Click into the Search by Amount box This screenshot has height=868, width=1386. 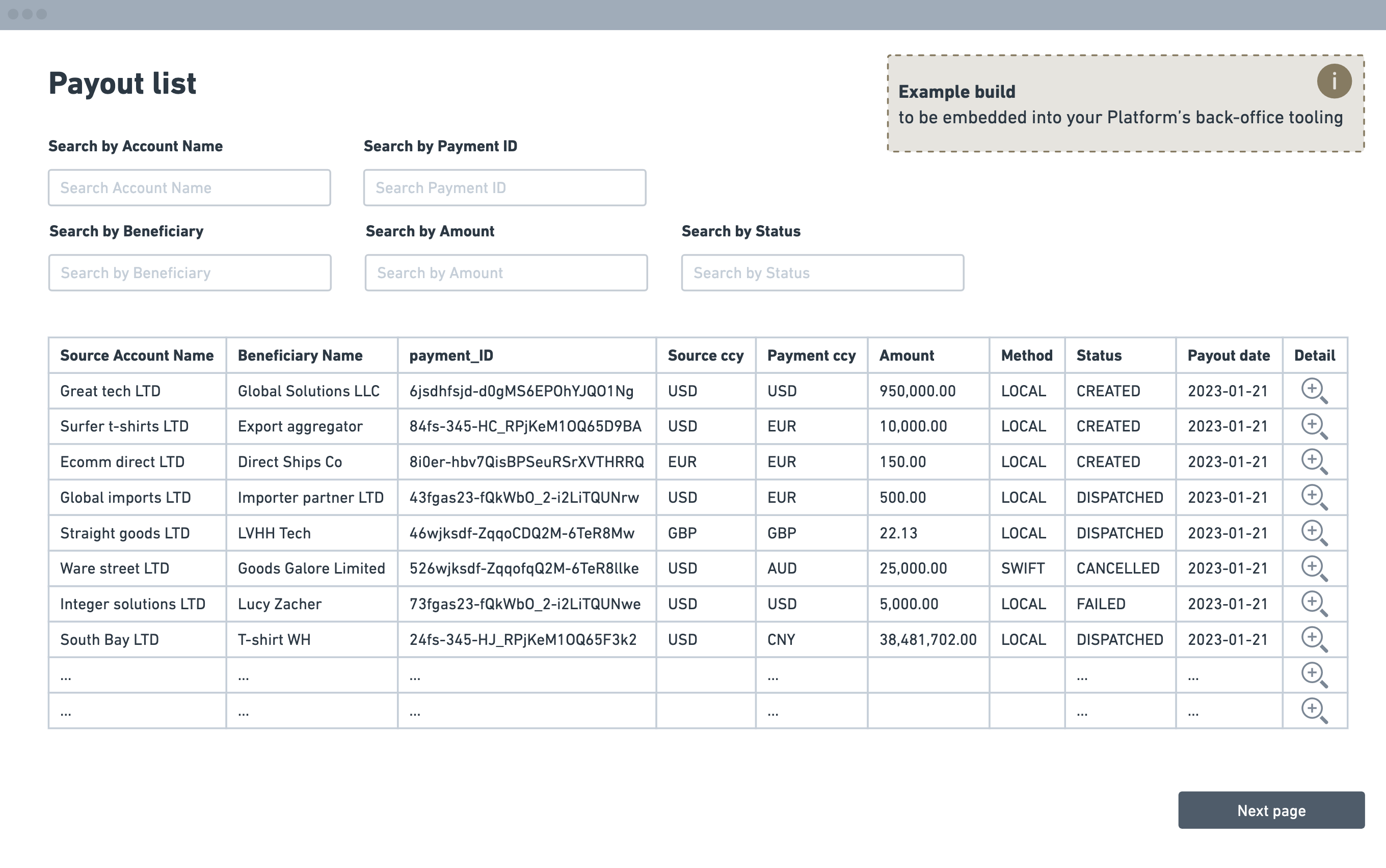506,273
